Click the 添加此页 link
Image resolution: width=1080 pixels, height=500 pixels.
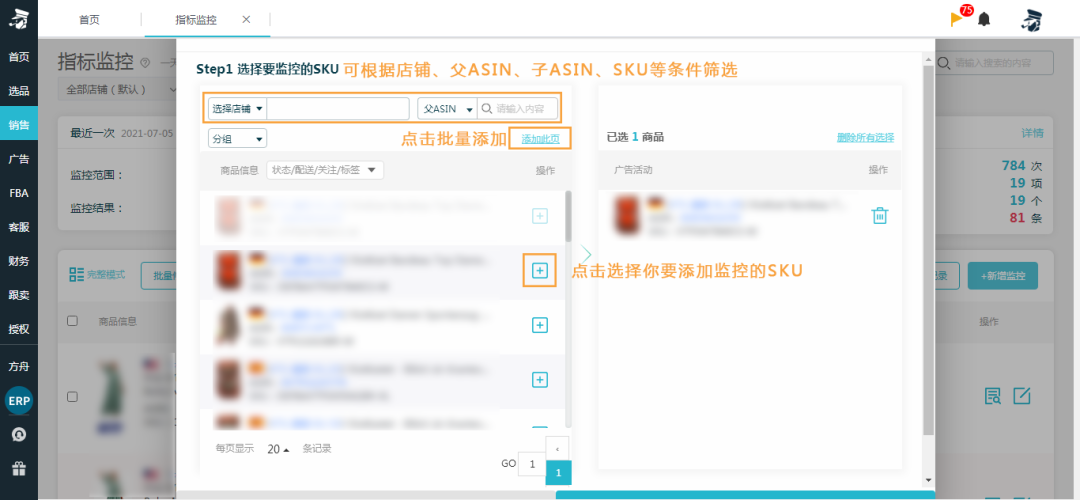point(540,139)
